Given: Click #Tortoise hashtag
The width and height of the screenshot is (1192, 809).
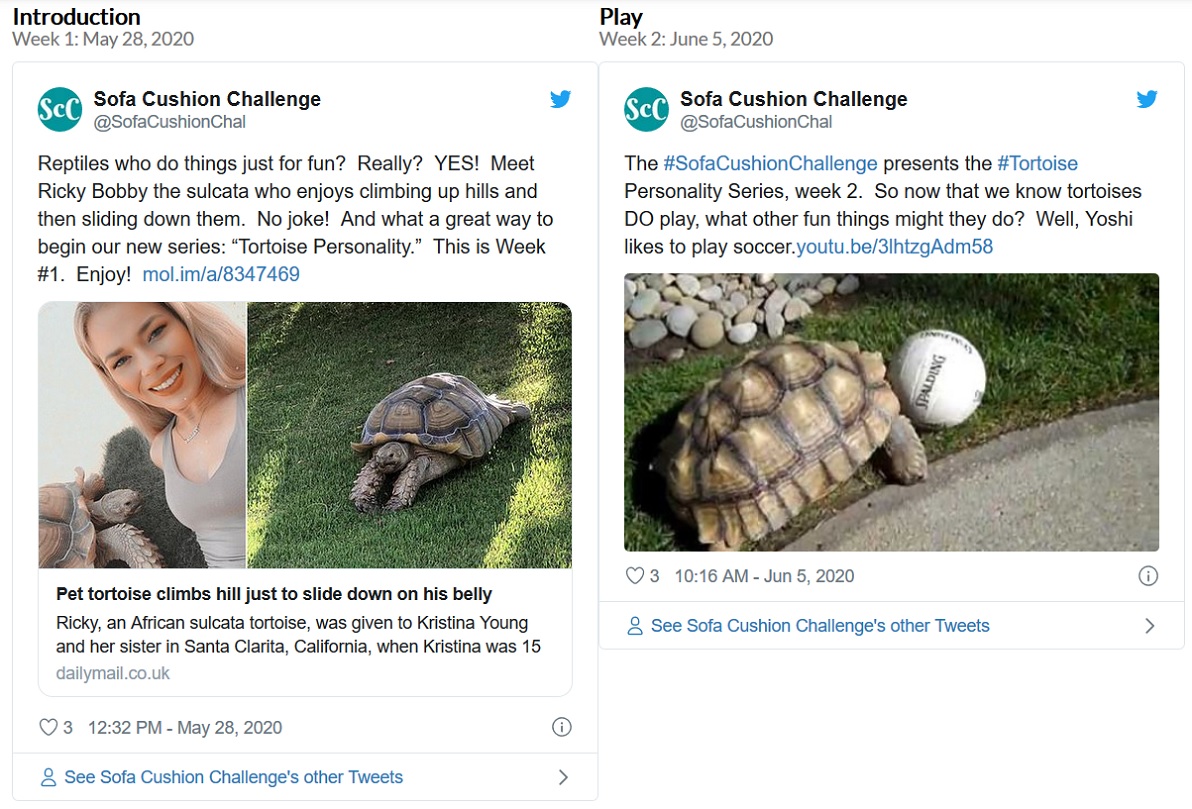Looking at the screenshot, I should point(1037,163).
